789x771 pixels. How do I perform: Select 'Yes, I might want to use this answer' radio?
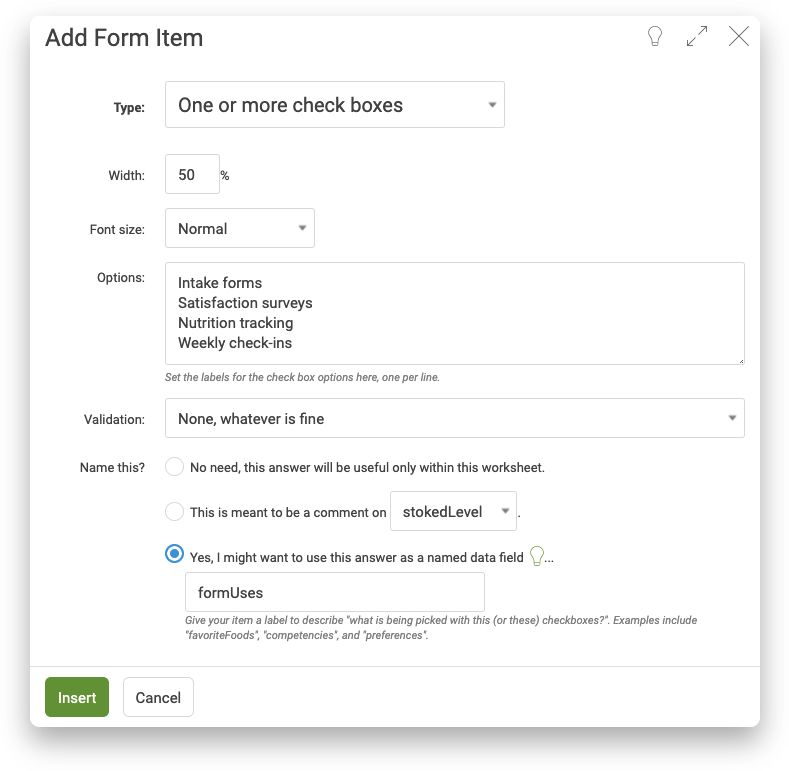point(174,554)
